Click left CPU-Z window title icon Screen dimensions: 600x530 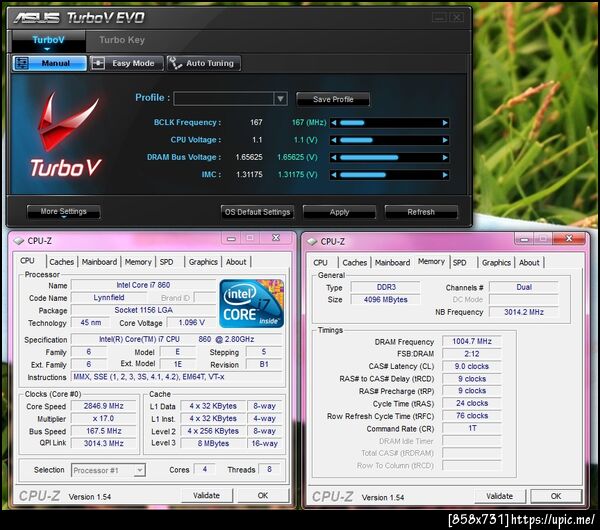tap(19, 241)
